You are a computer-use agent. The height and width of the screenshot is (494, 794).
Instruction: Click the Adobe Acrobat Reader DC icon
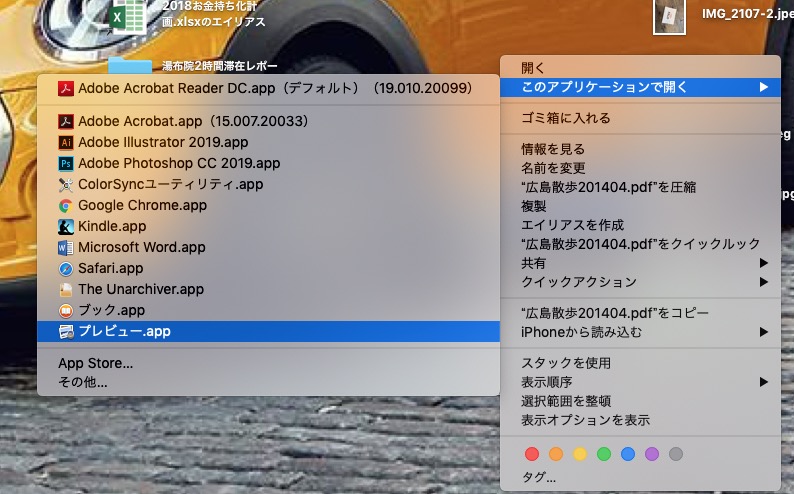tap(66, 88)
